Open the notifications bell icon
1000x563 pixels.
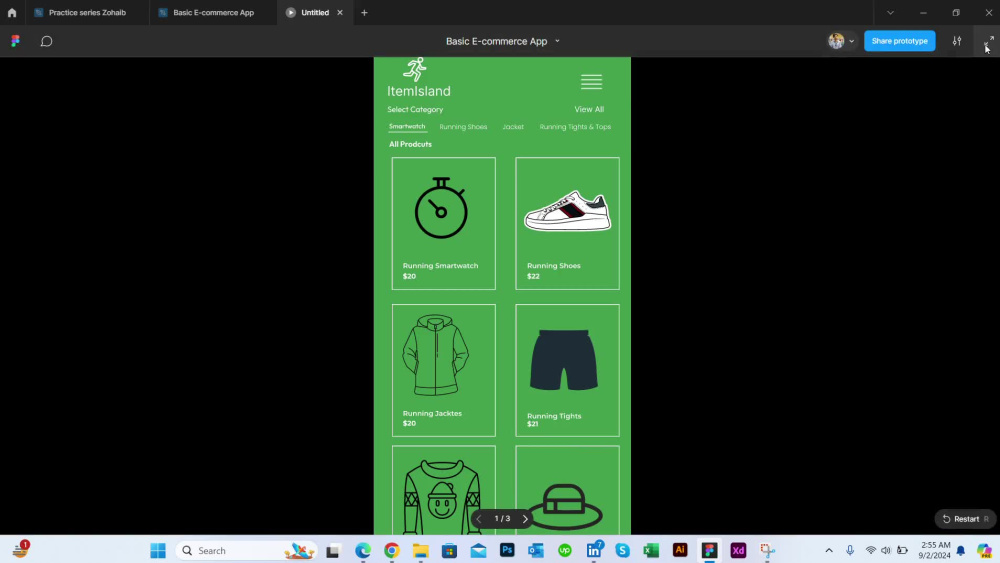click(960, 551)
